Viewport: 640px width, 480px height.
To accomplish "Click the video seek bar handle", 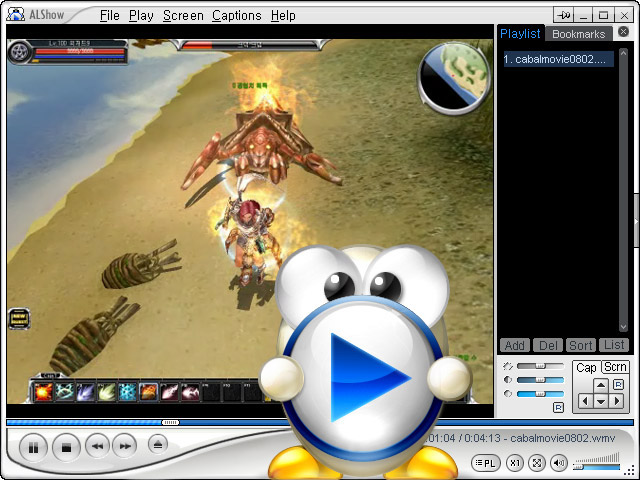I will [170, 422].
